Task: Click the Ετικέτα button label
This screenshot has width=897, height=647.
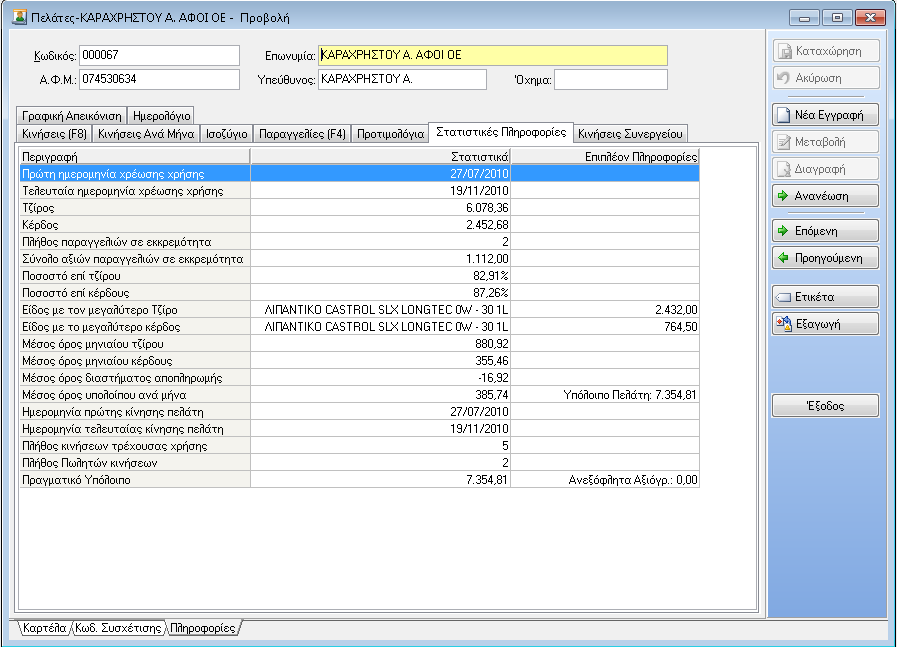Action: (815, 297)
